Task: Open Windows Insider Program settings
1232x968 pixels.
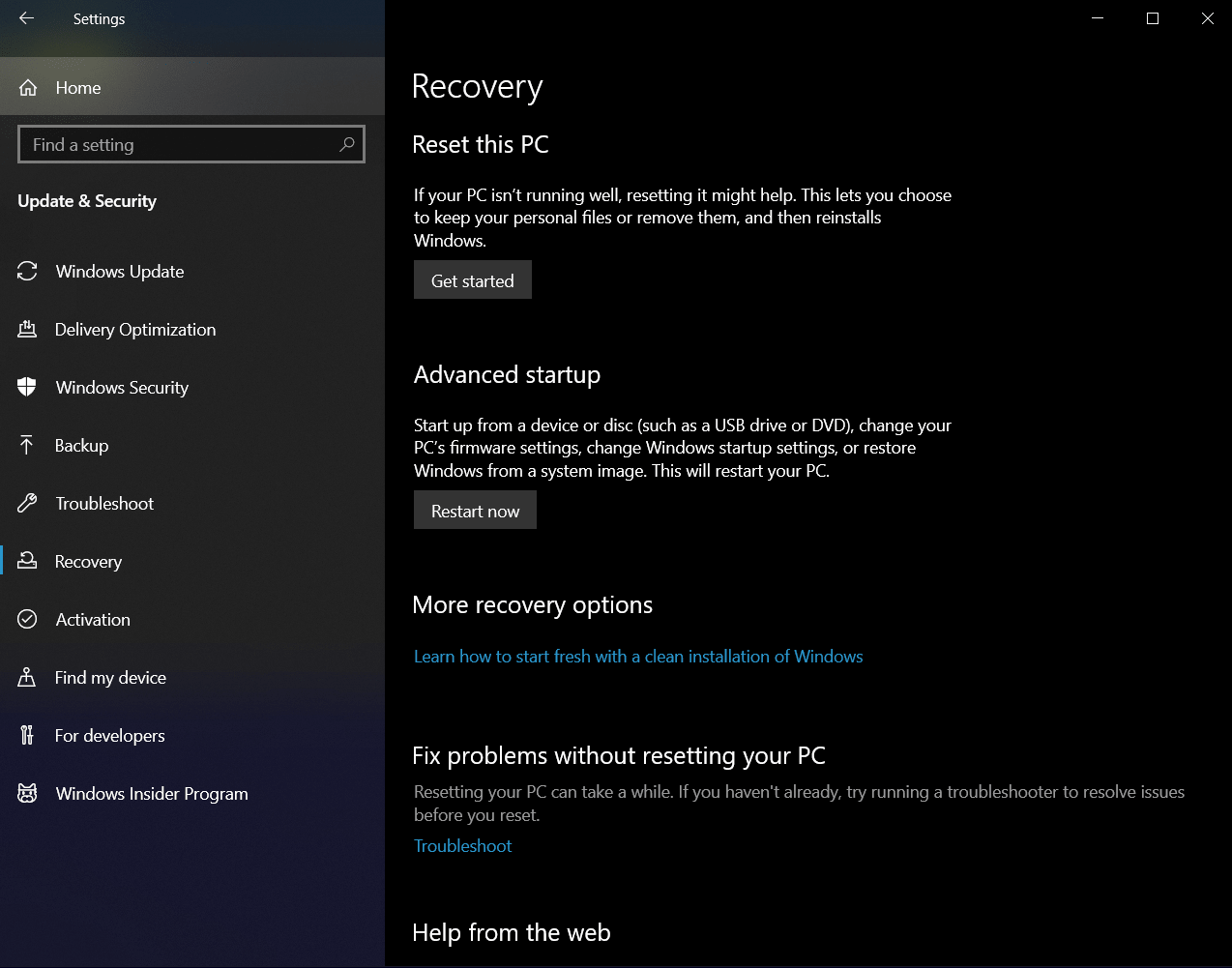Action: [192, 794]
